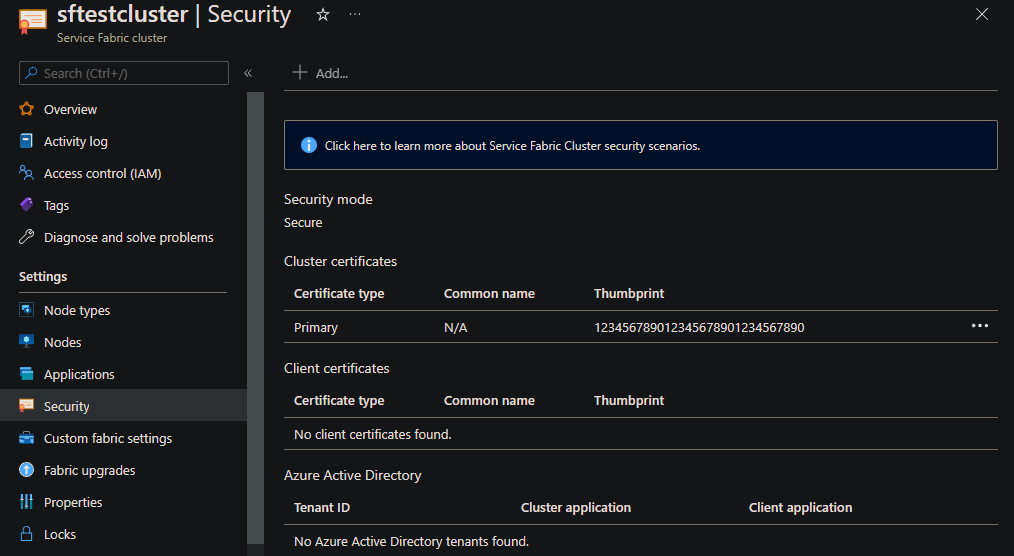Click the Locks padlock icon
1014x556 pixels.
click(x=27, y=534)
